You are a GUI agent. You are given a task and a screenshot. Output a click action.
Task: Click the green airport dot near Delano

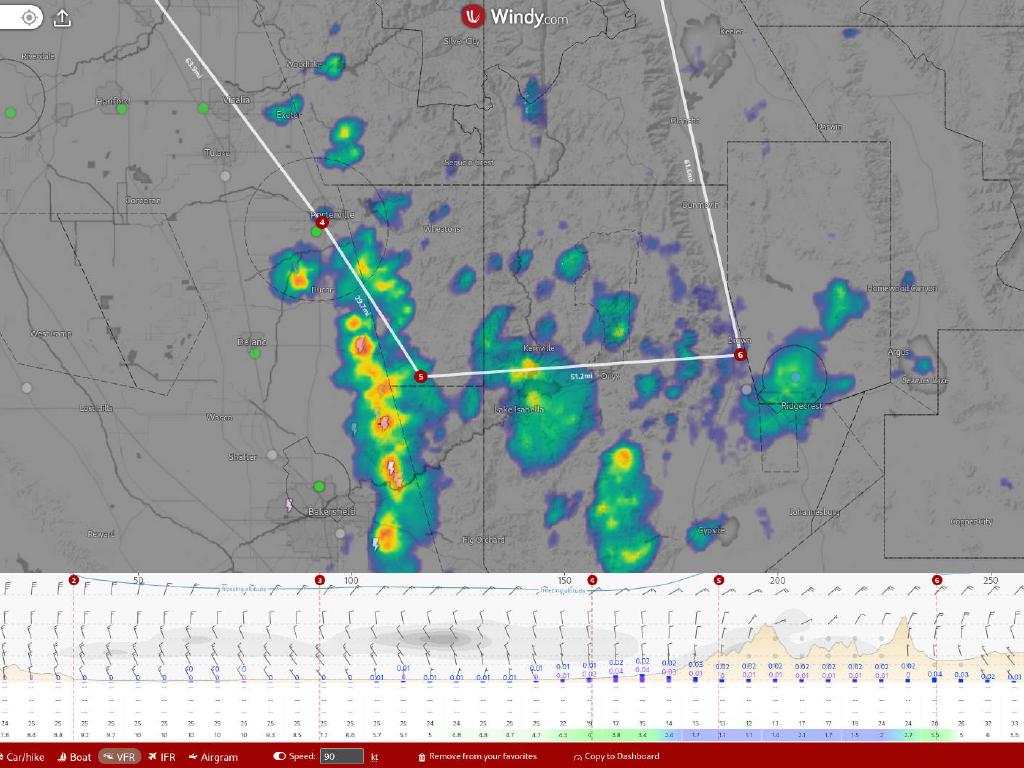pos(255,353)
